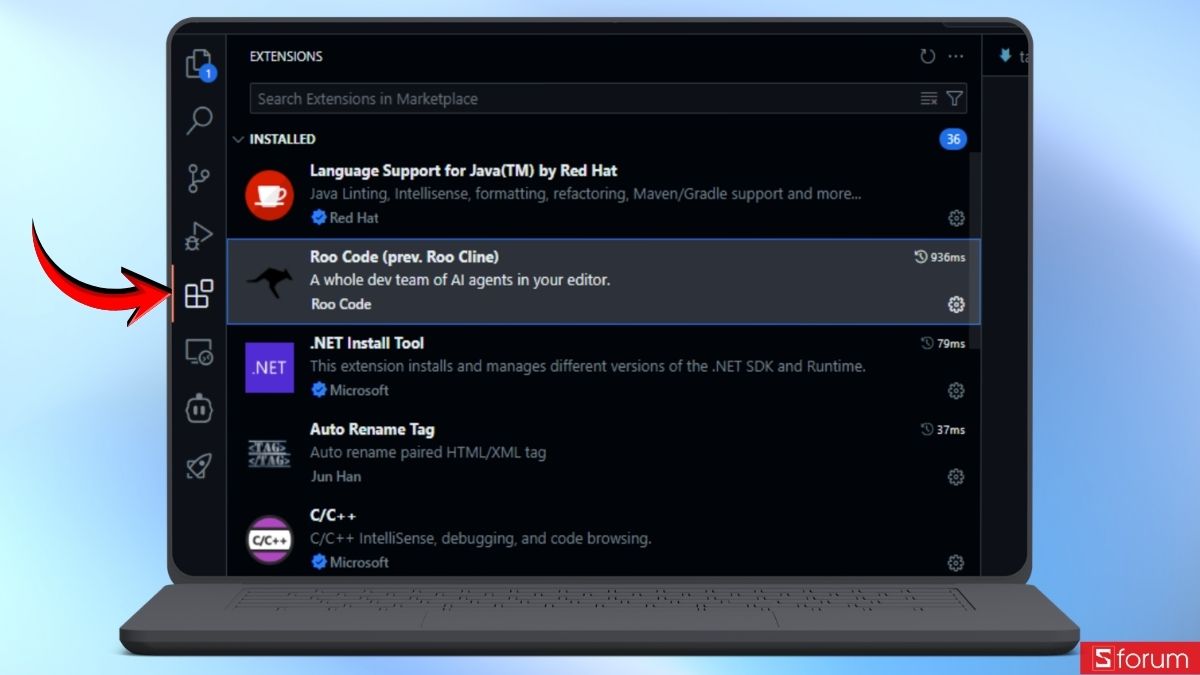Click the 'C/C++ IntelliSense, debugging' description
The width and height of the screenshot is (1200, 675).
coord(480,538)
